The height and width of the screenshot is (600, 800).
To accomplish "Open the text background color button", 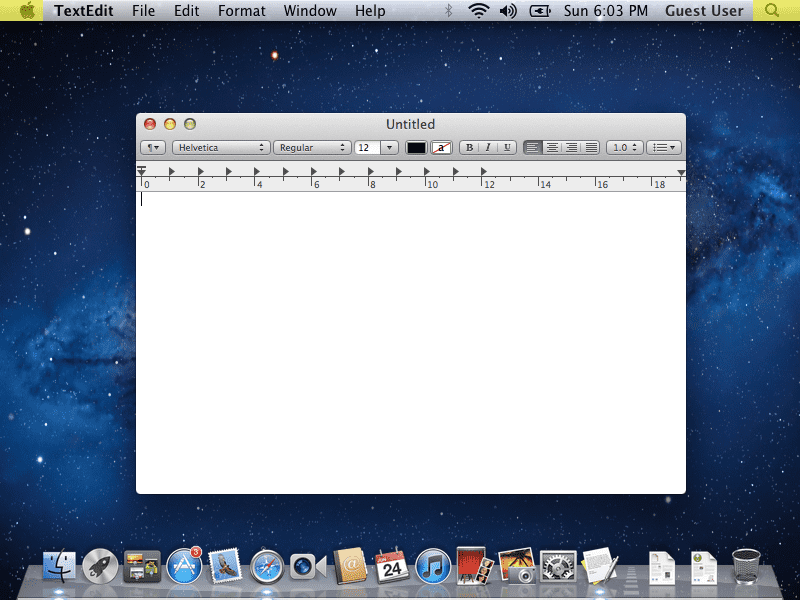I will (x=441, y=147).
